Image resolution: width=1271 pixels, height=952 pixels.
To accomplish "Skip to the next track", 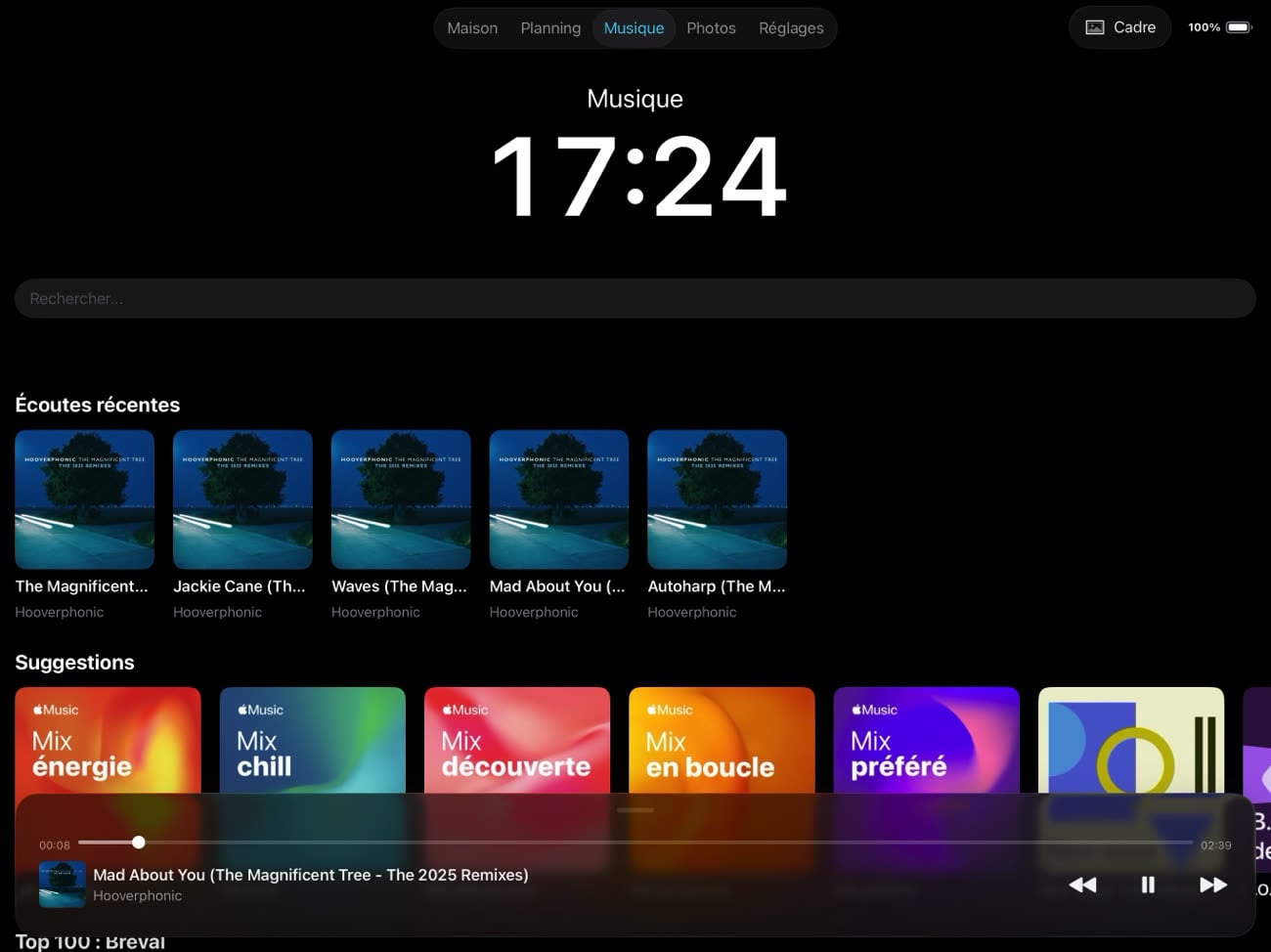I will (1212, 885).
